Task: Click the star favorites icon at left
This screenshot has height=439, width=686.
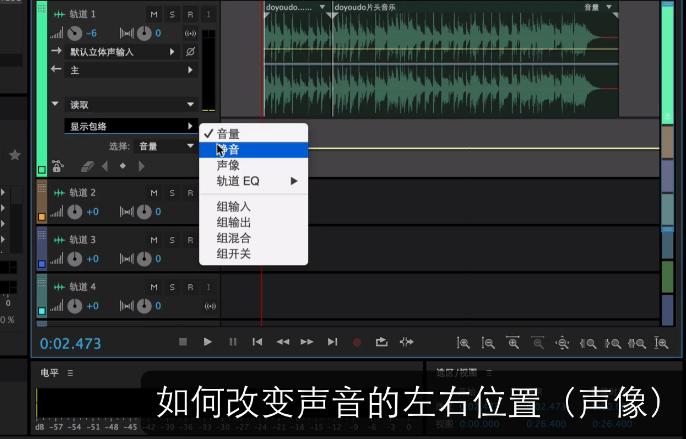Action: coord(15,155)
